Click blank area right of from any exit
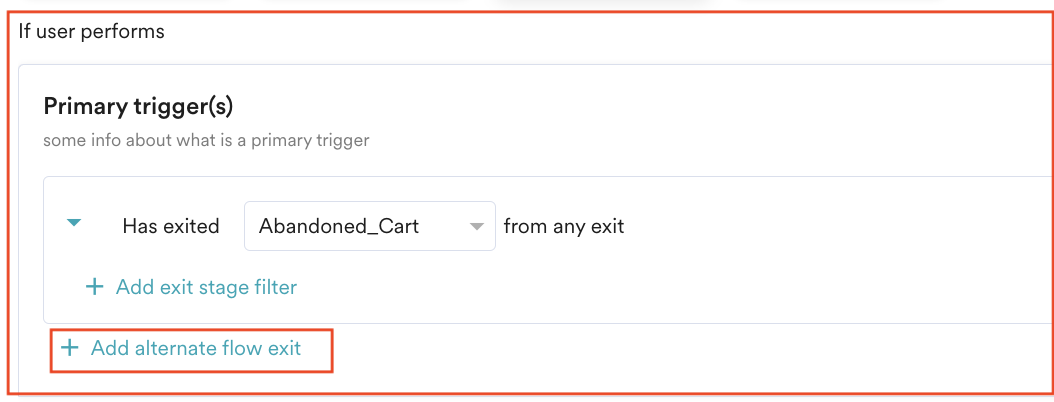Image resolution: width=1054 pixels, height=402 pixels. [820, 226]
